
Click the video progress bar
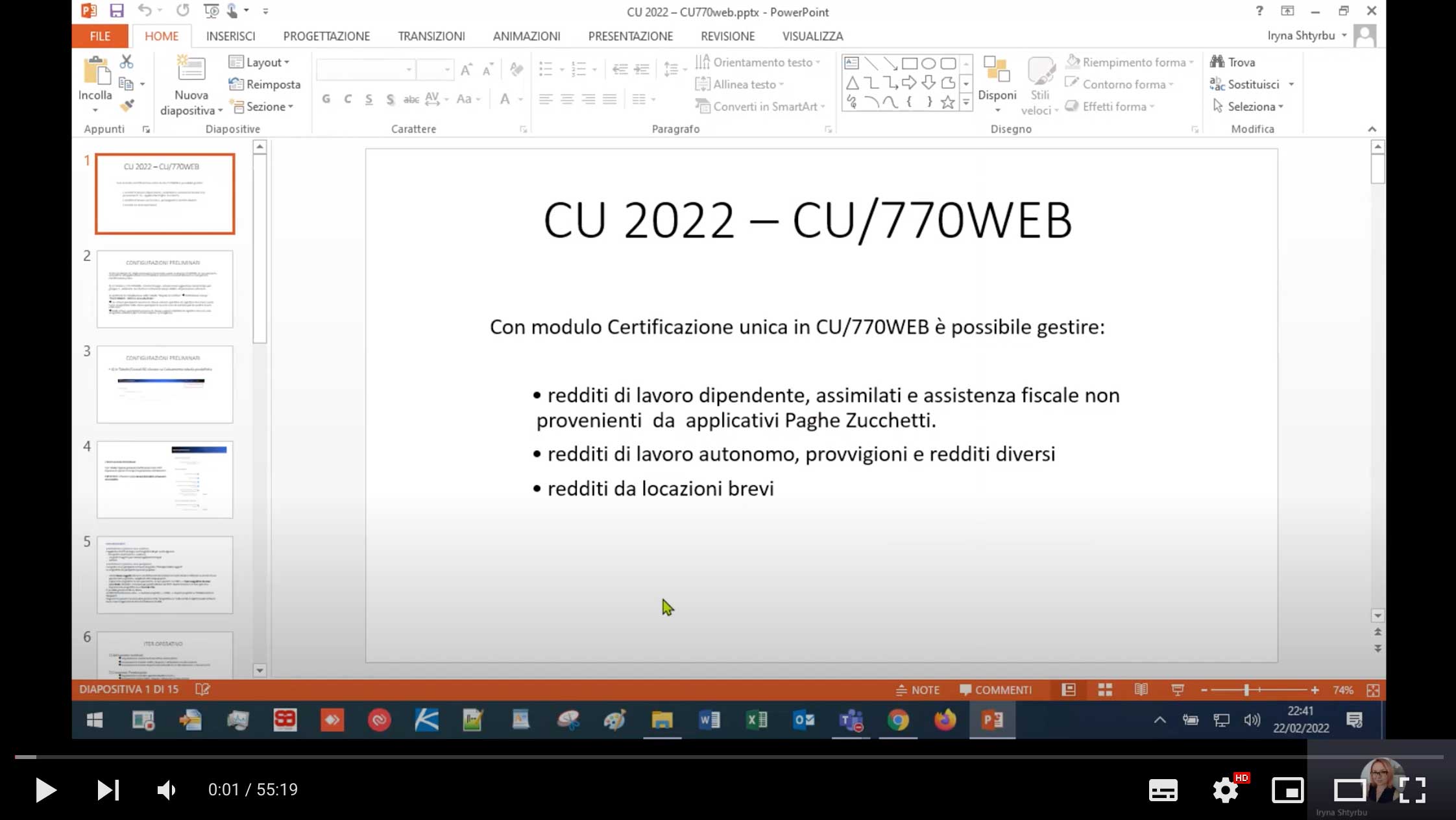728,756
